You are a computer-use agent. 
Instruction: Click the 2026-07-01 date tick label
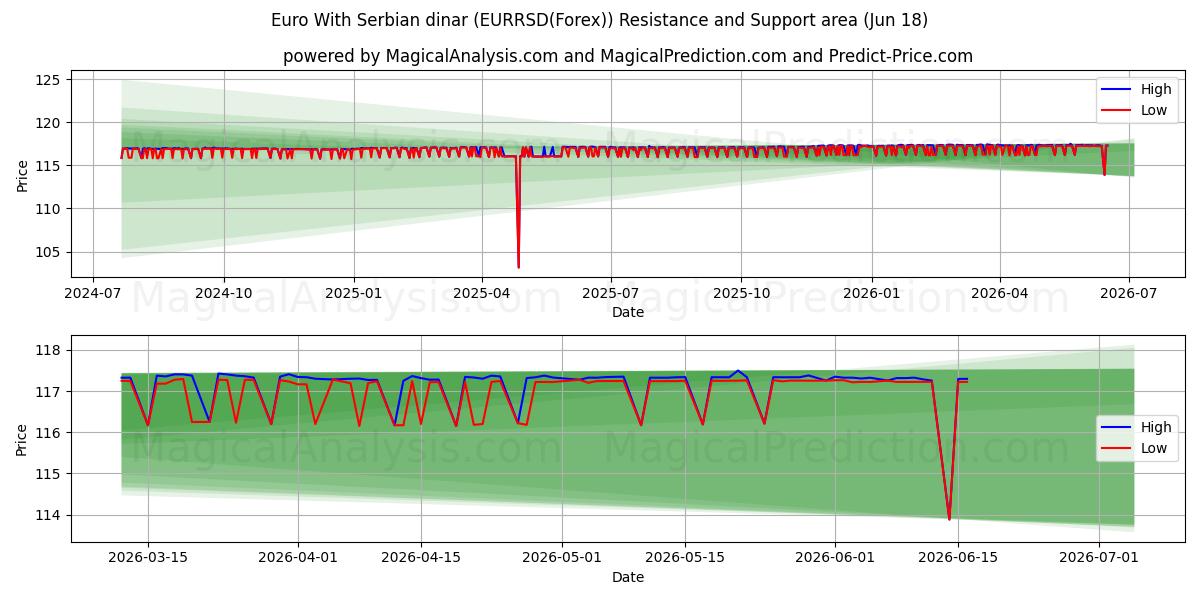1099,560
